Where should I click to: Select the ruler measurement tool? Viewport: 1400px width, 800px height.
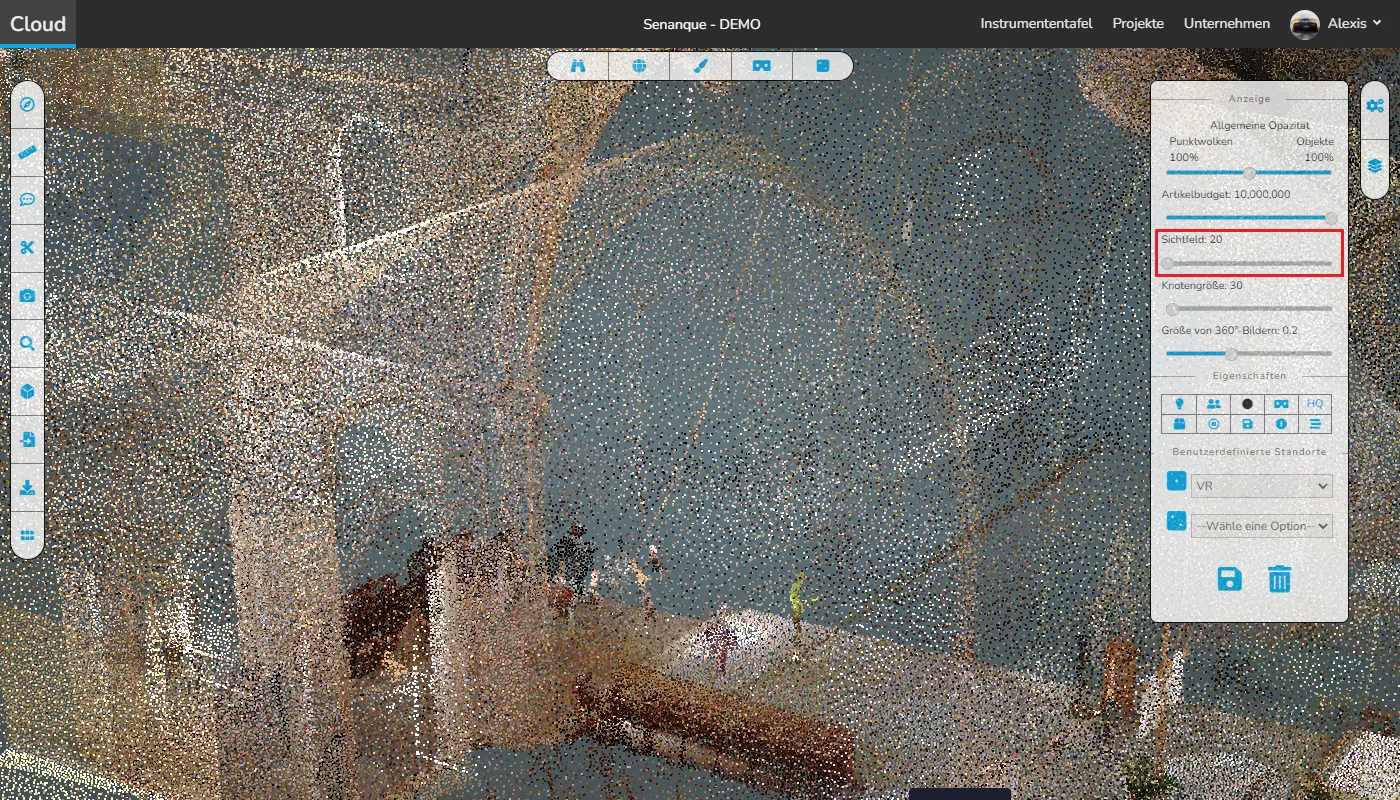coord(27,153)
